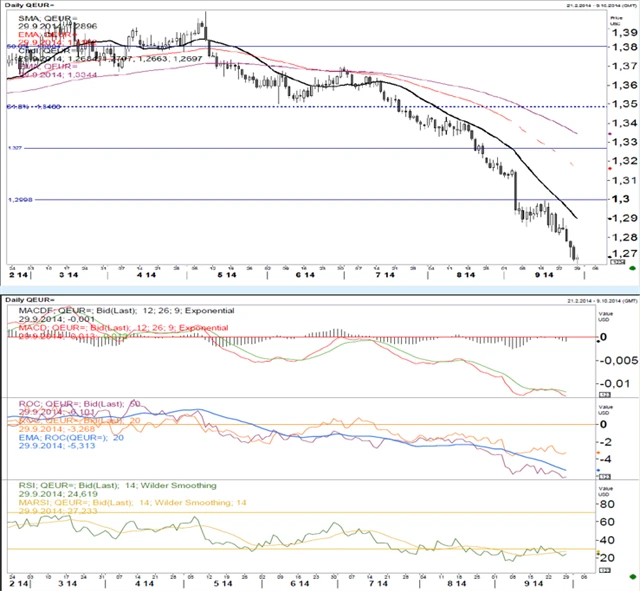
Task: Click the top chart title Daily QEUR=
Action: [30, 6]
